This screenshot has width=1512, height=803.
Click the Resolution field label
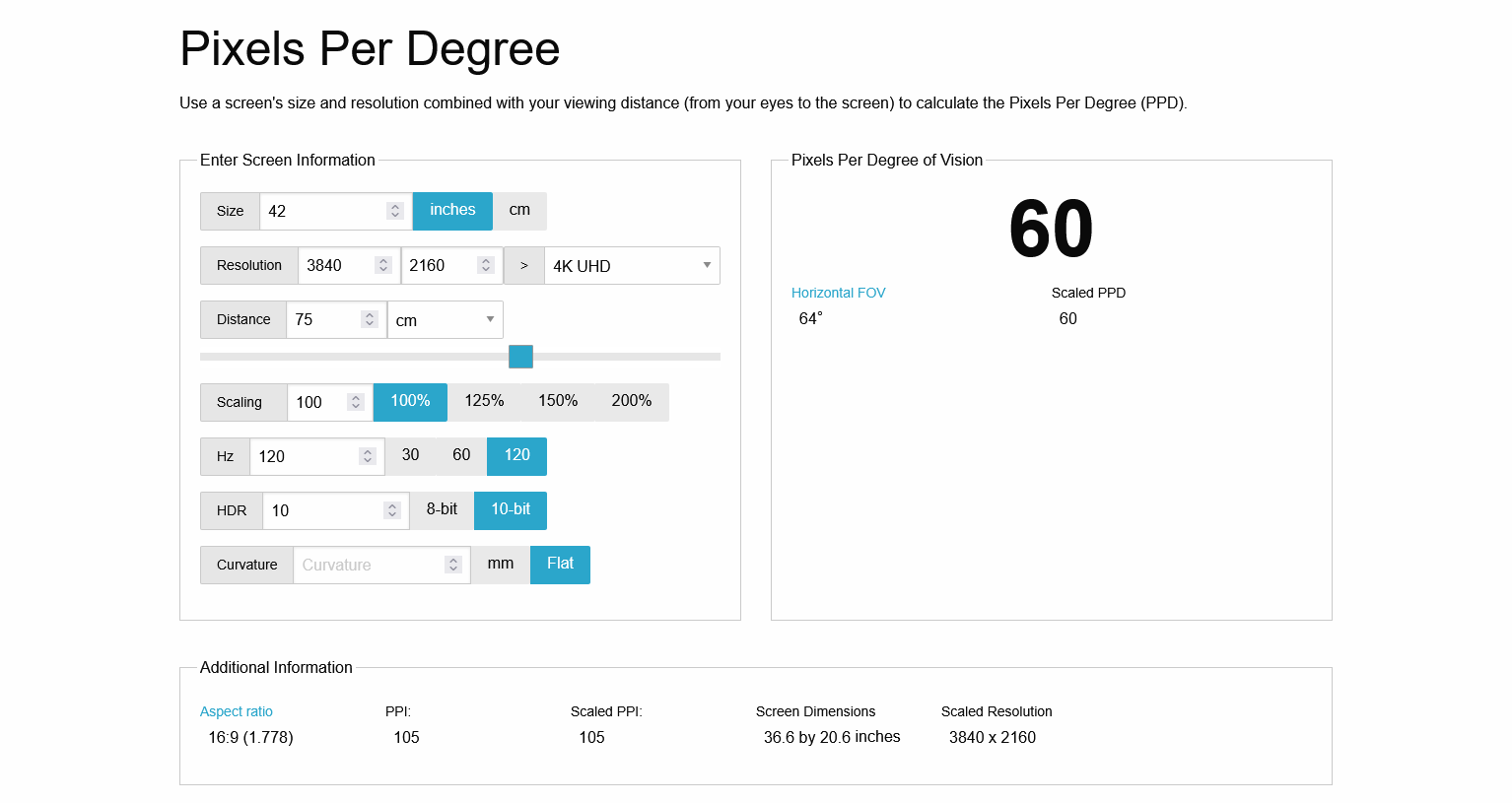click(x=249, y=265)
